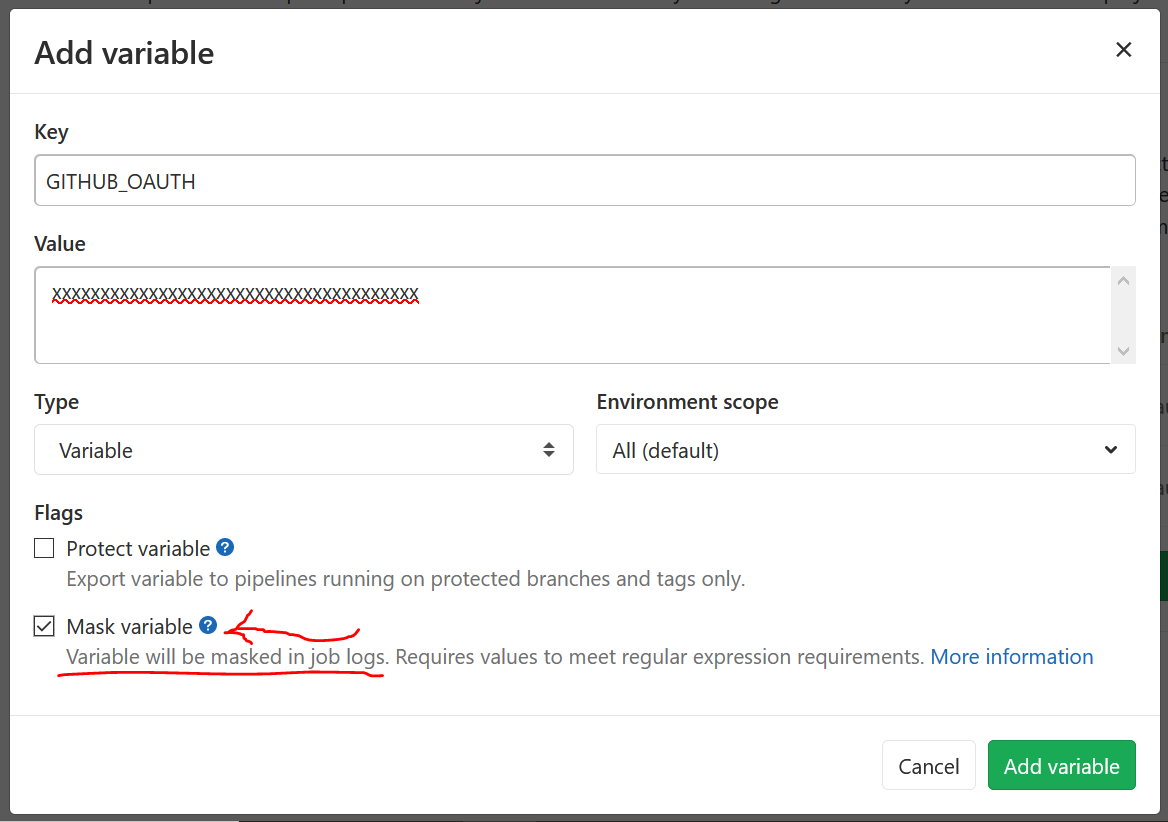The height and width of the screenshot is (822, 1168).
Task: Click the "Protect variable" label text
Action: [x=138, y=548]
